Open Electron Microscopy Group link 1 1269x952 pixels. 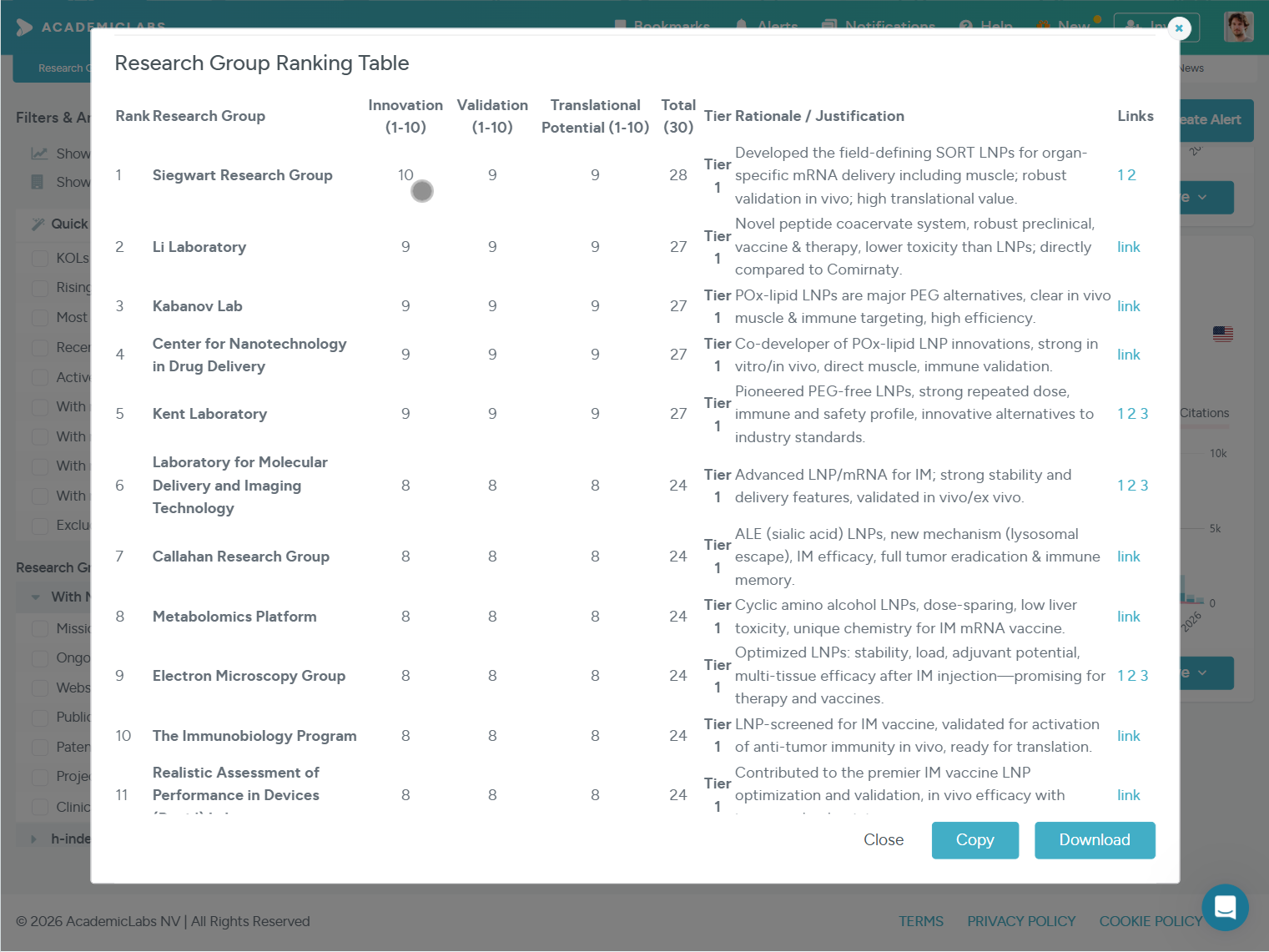tap(1121, 676)
